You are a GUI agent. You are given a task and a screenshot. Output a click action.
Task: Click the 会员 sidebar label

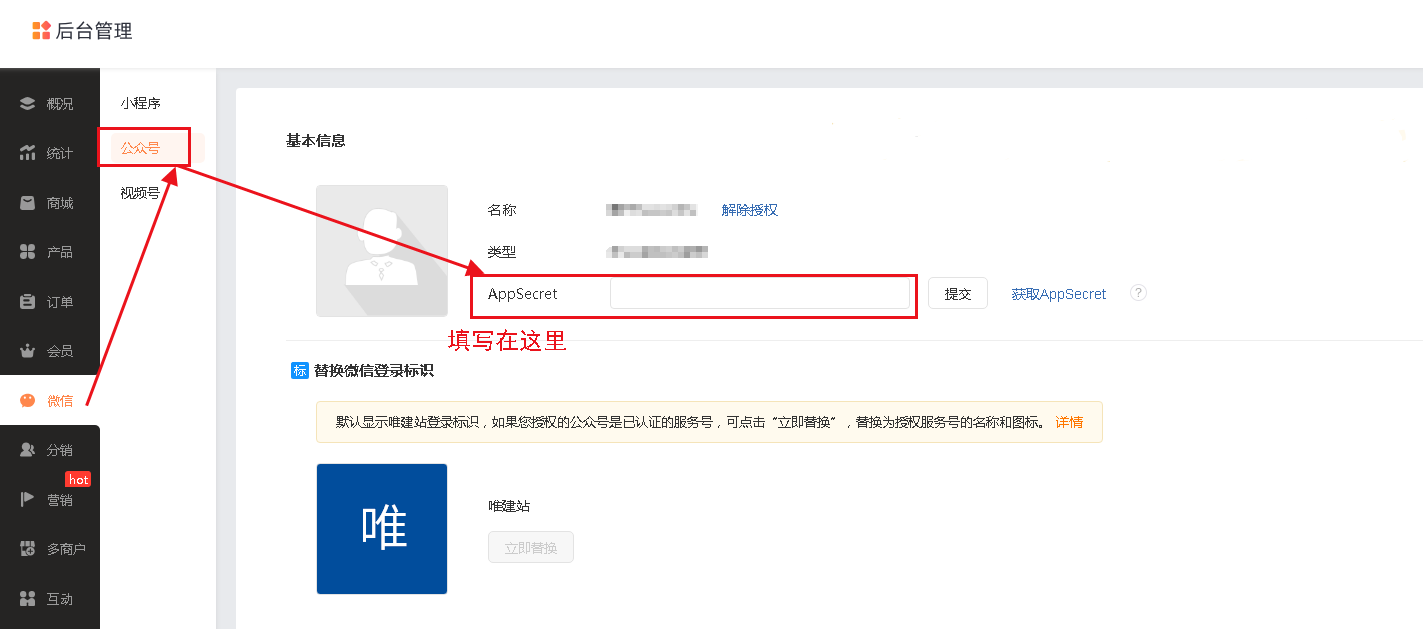coord(60,351)
